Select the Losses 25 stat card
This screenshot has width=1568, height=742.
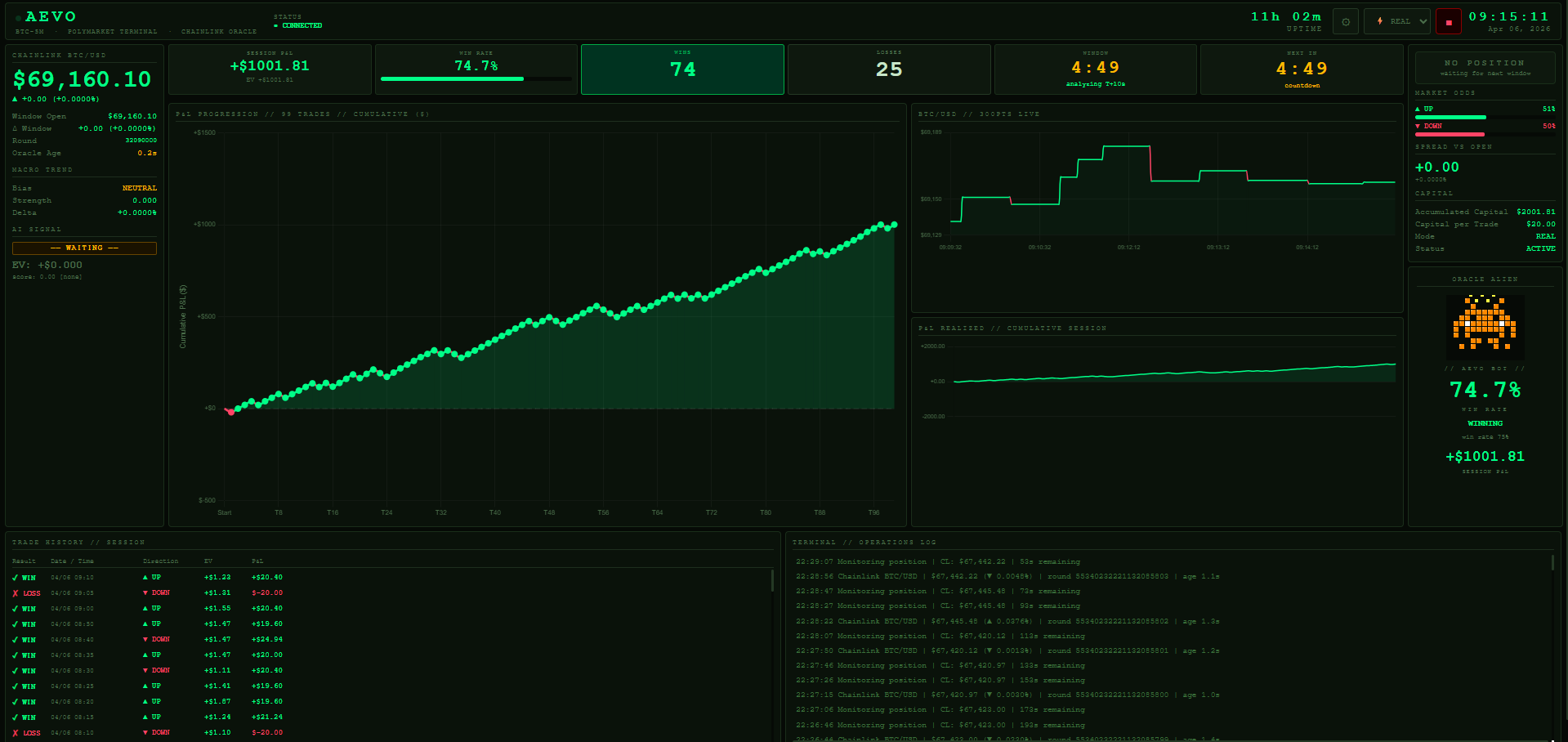pyautogui.click(x=889, y=69)
